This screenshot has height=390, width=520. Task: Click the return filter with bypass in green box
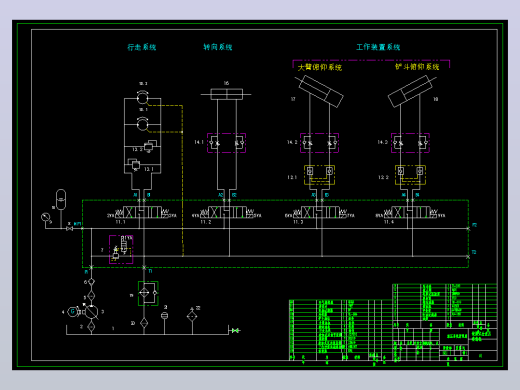148,293
